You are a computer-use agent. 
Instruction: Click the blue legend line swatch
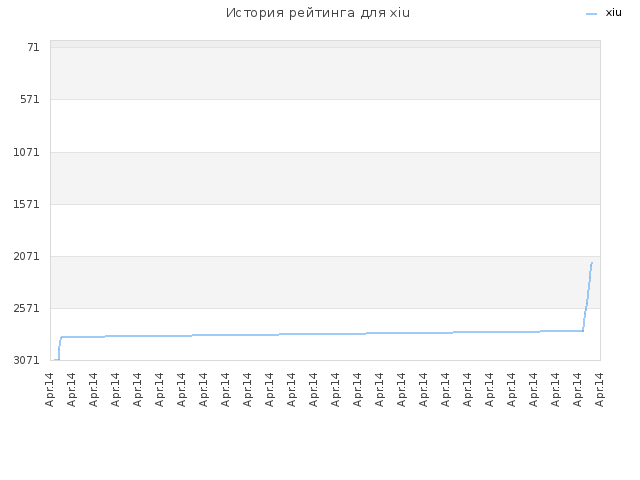[x=591, y=14]
